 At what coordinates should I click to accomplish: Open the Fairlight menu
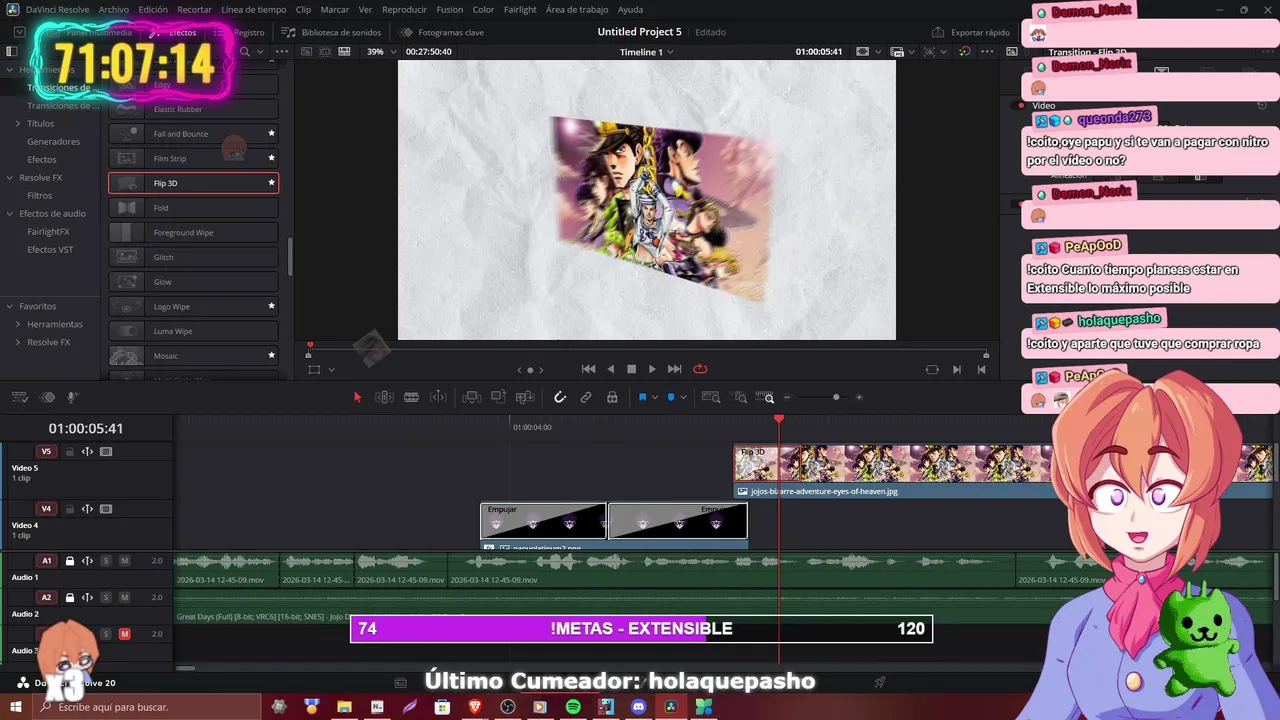click(x=520, y=9)
